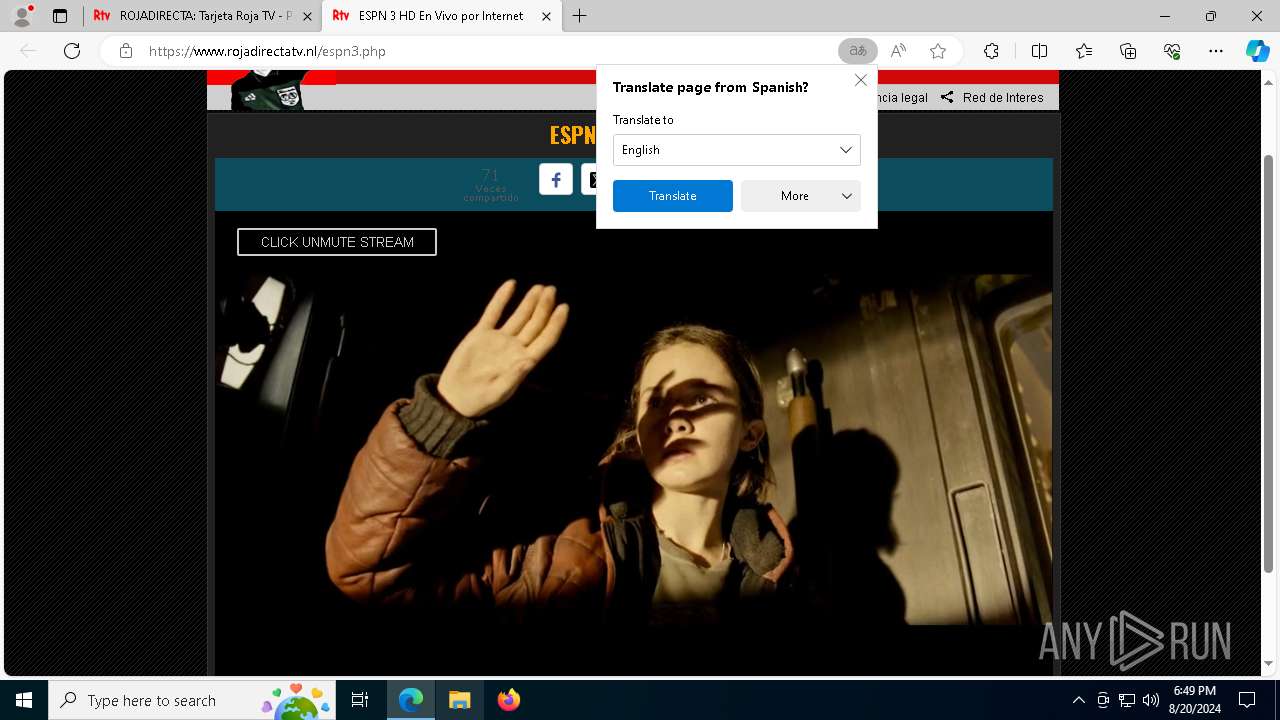The width and height of the screenshot is (1280, 720).
Task: Add this page to favorites
Action: 938,51
